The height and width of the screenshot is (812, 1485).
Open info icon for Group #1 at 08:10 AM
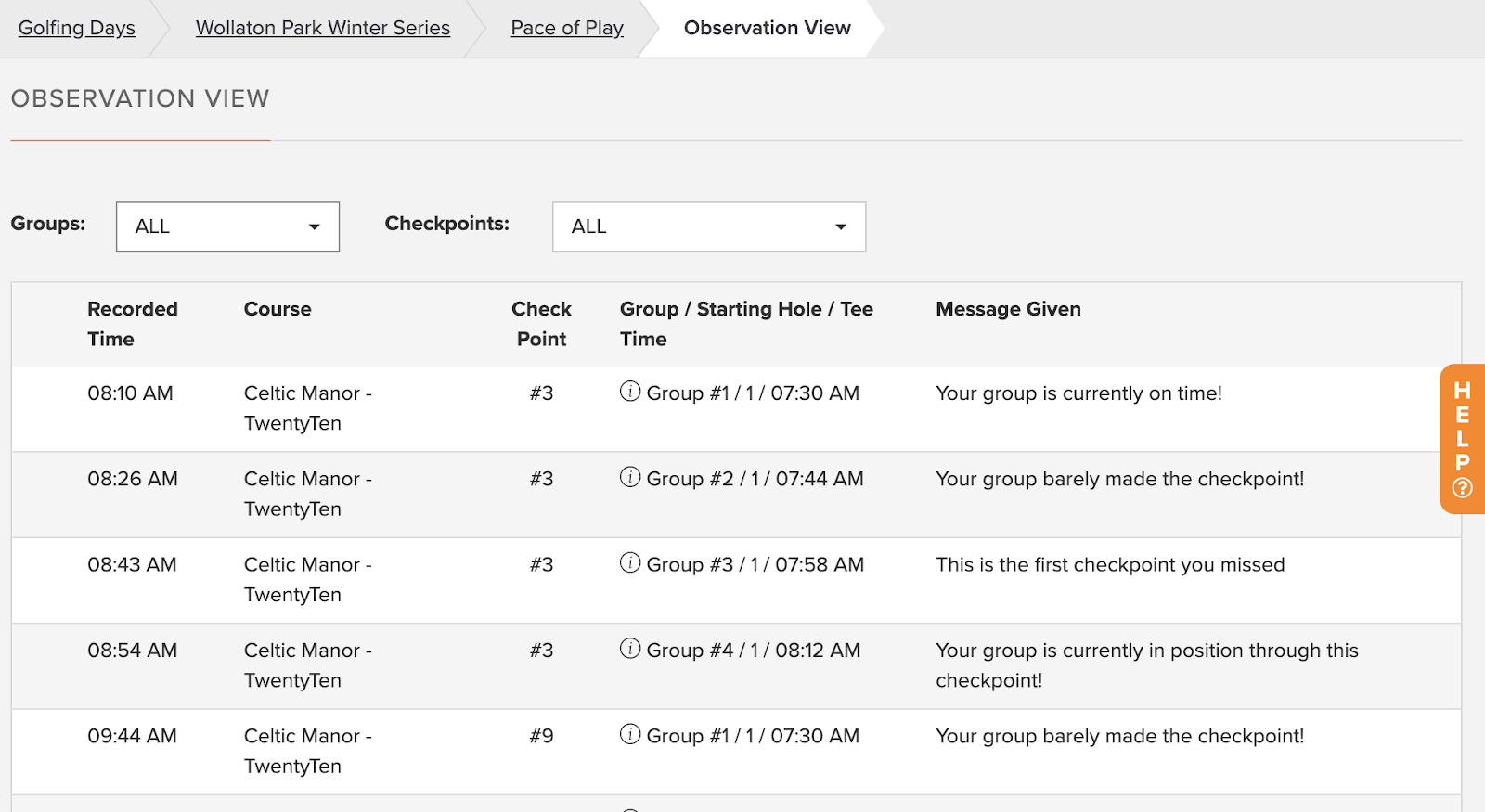pos(630,392)
